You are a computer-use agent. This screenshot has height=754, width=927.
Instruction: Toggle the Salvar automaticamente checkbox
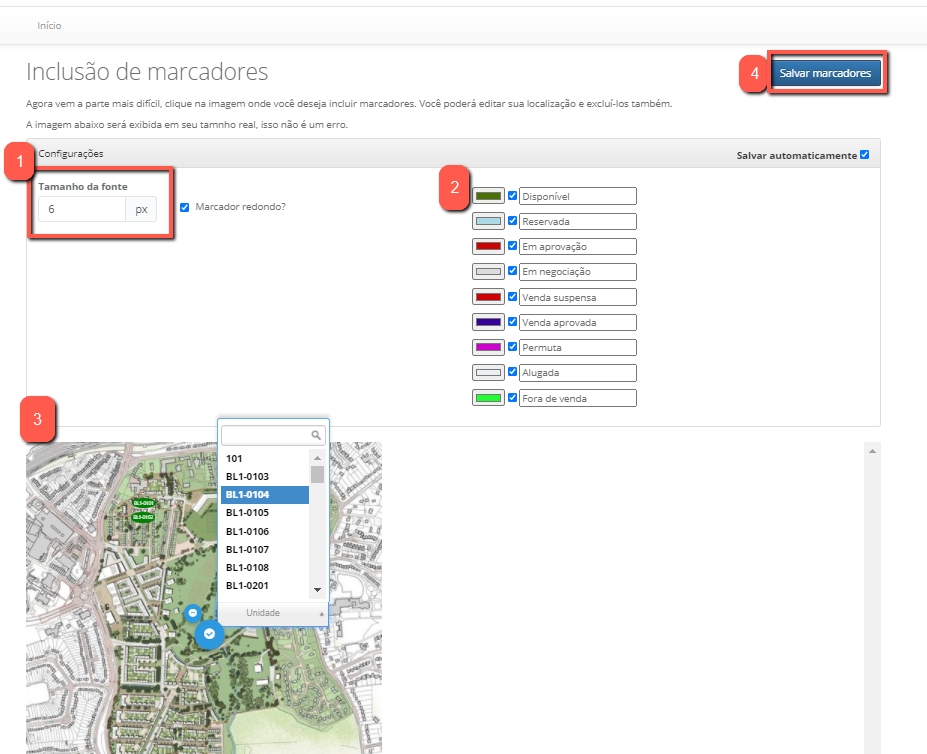pyautogui.click(x=865, y=155)
